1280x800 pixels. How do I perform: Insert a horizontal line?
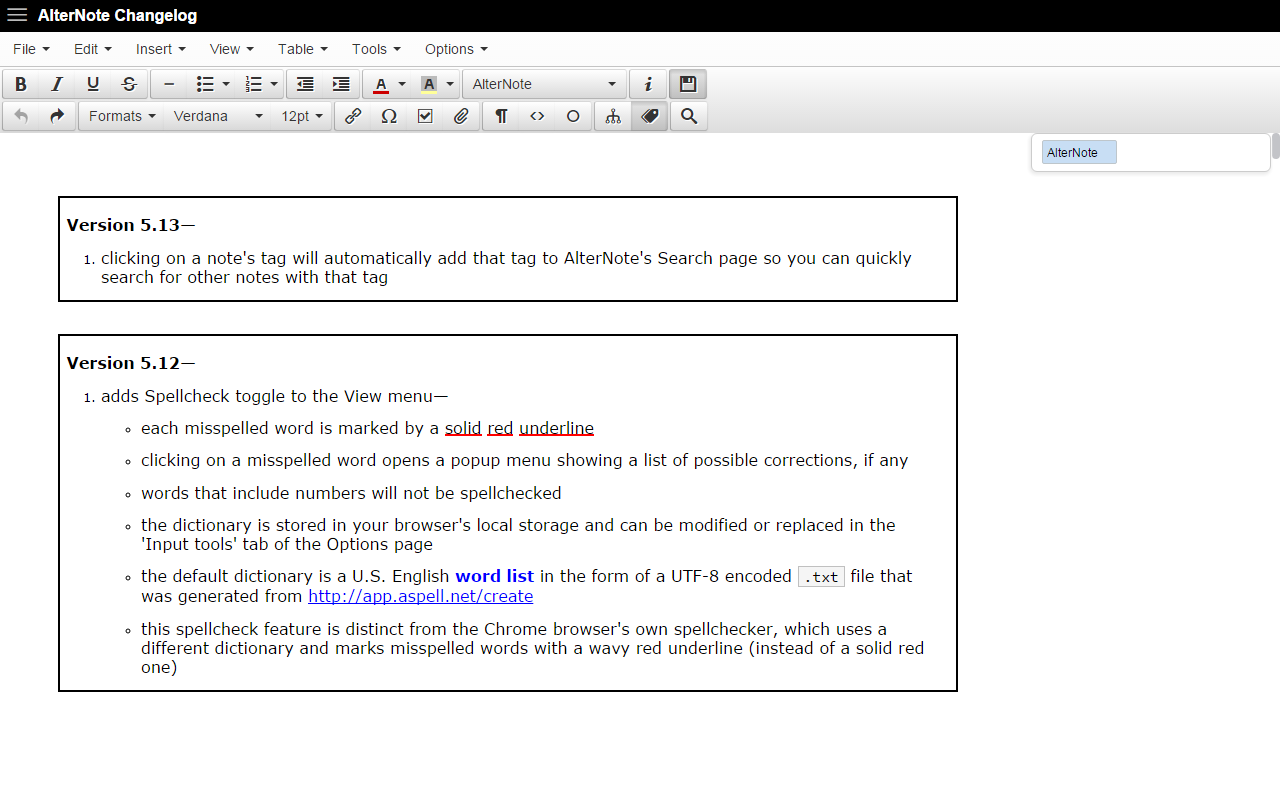(169, 84)
